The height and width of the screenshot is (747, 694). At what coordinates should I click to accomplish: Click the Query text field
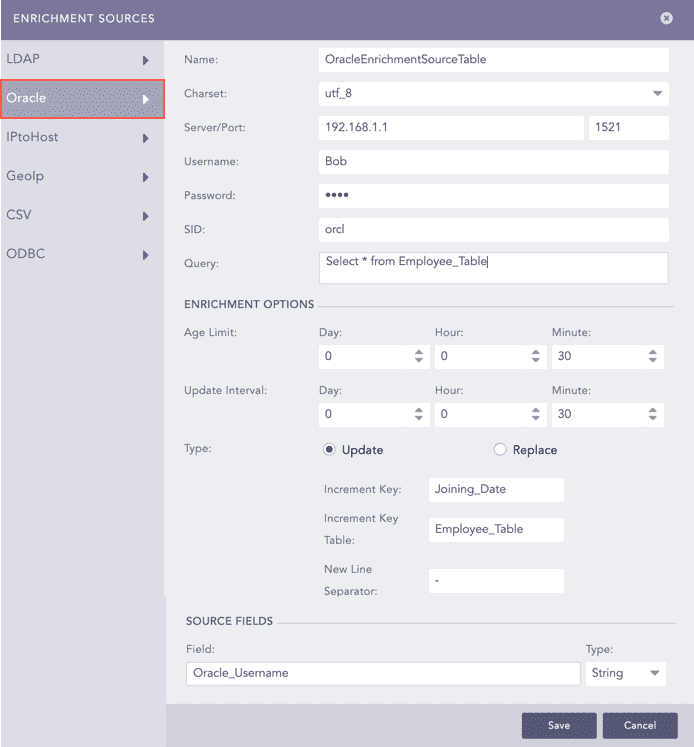[493, 268]
